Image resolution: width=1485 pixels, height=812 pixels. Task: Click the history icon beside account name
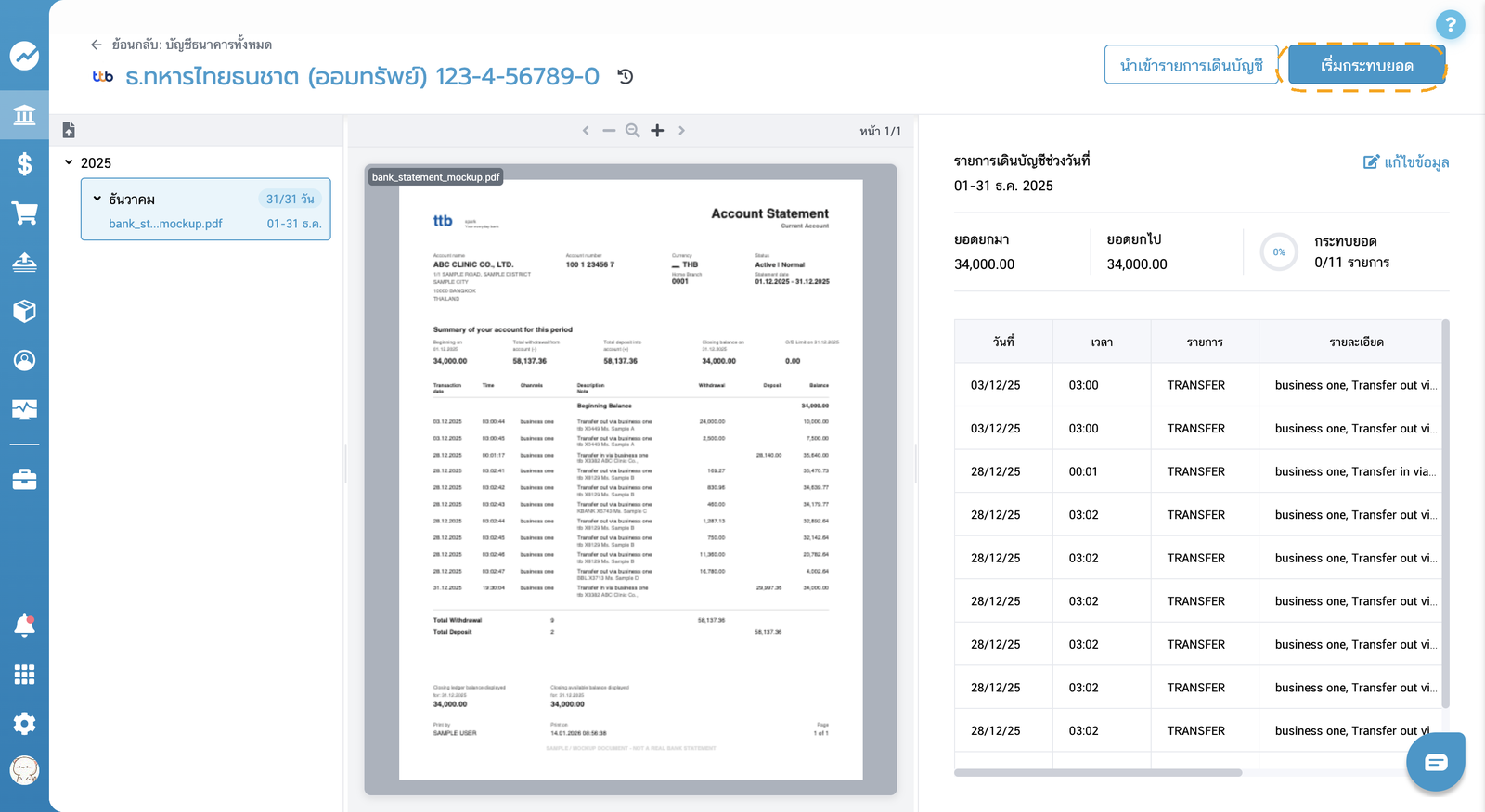point(626,76)
